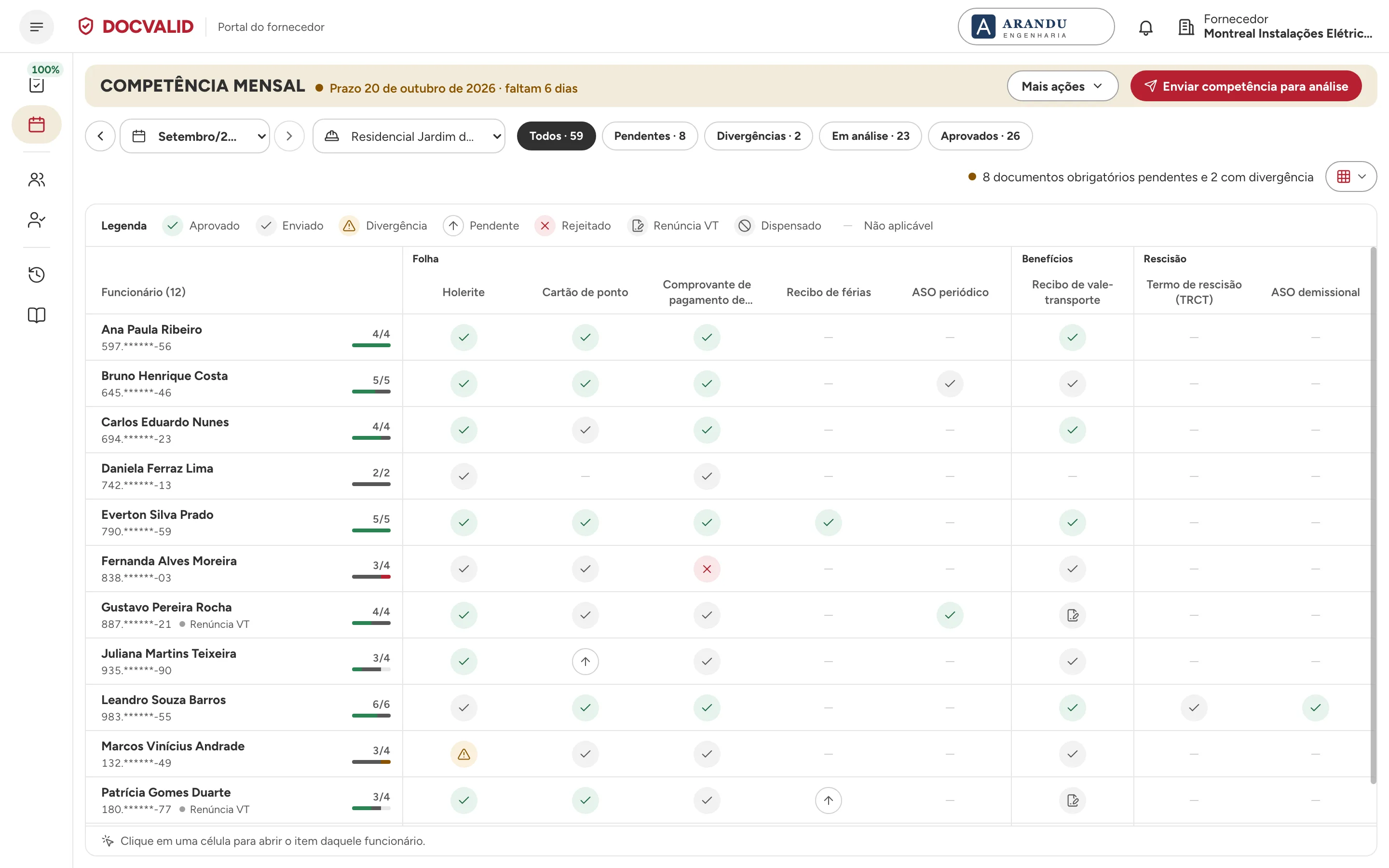Filter by Em análise · 23
Viewport: 1389px width, 868px height.
pyautogui.click(x=870, y=136)
